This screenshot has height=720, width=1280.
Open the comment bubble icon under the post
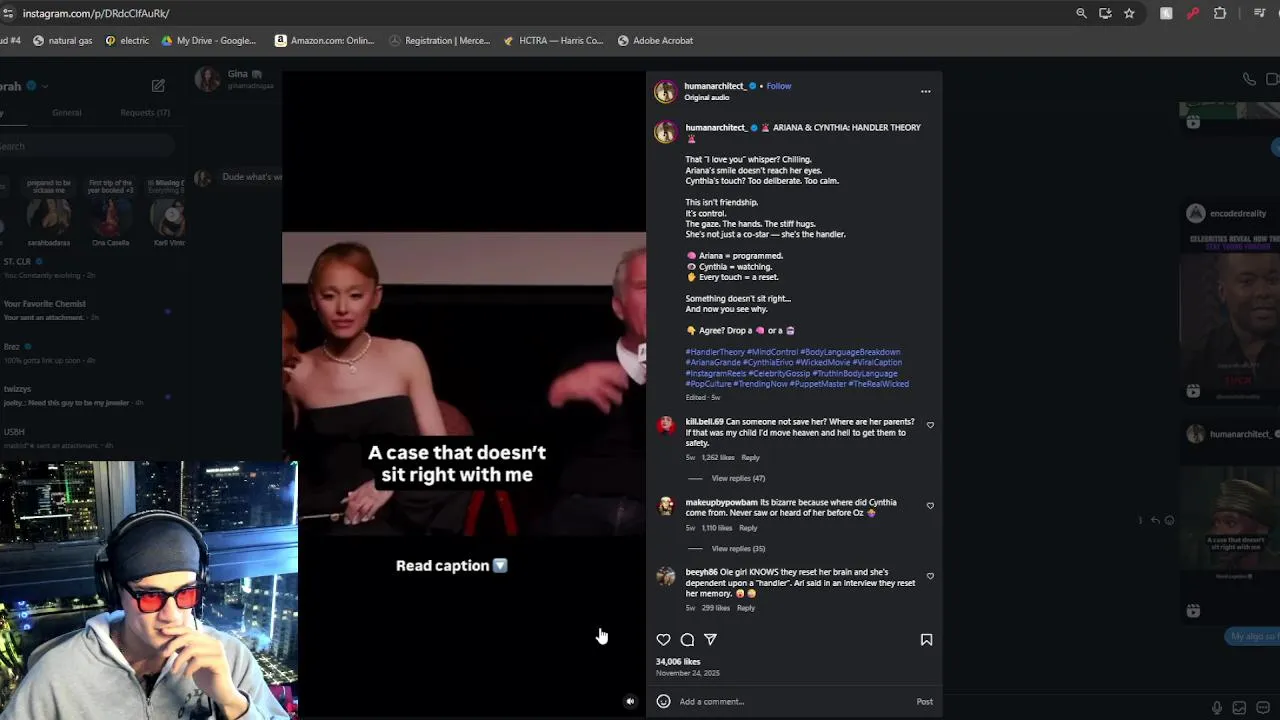pos(687,640)
